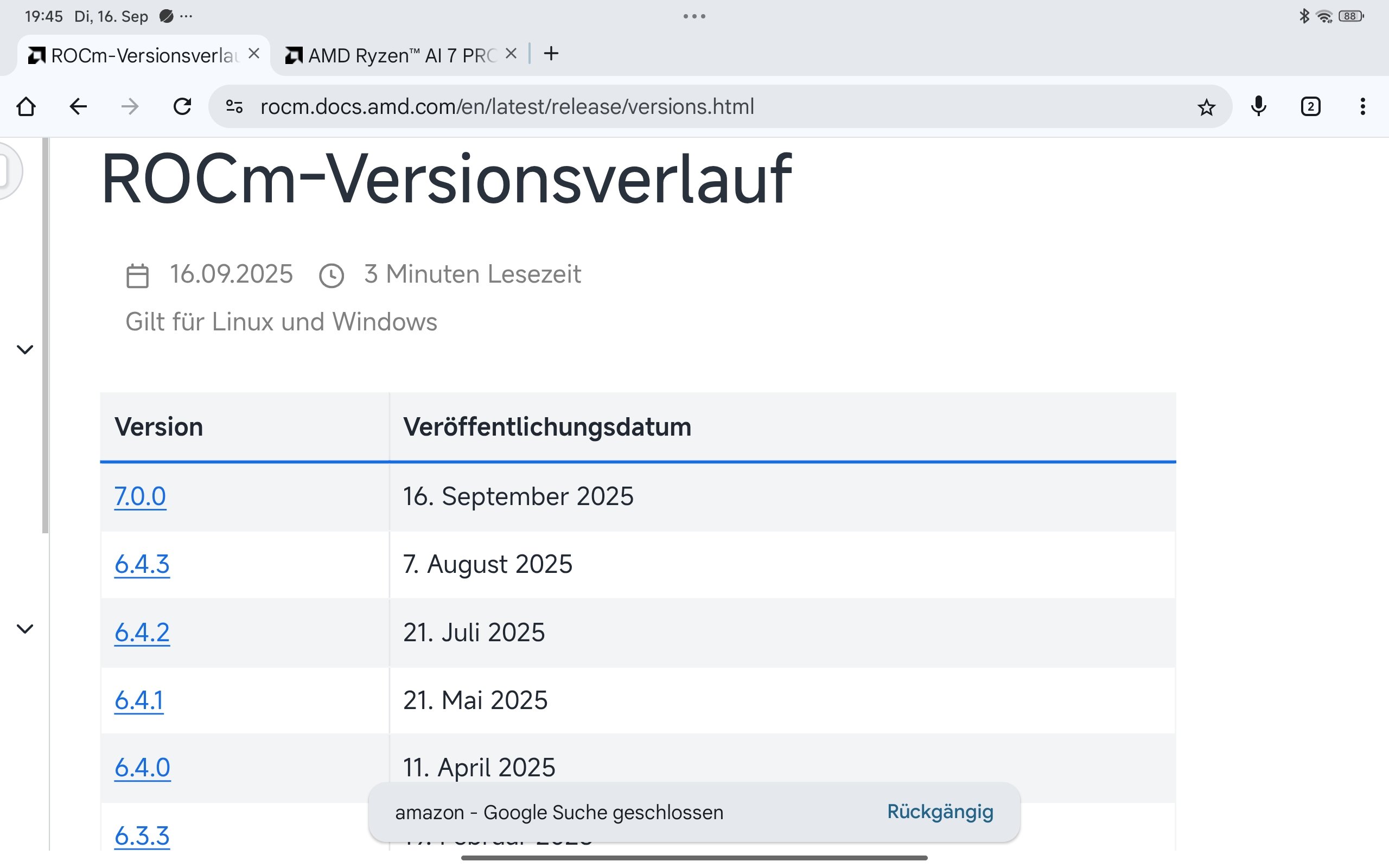Bookmark page with the star icon
Image resolution: width=1389 pixels, height=868 pixels.
click(1206, 107)
